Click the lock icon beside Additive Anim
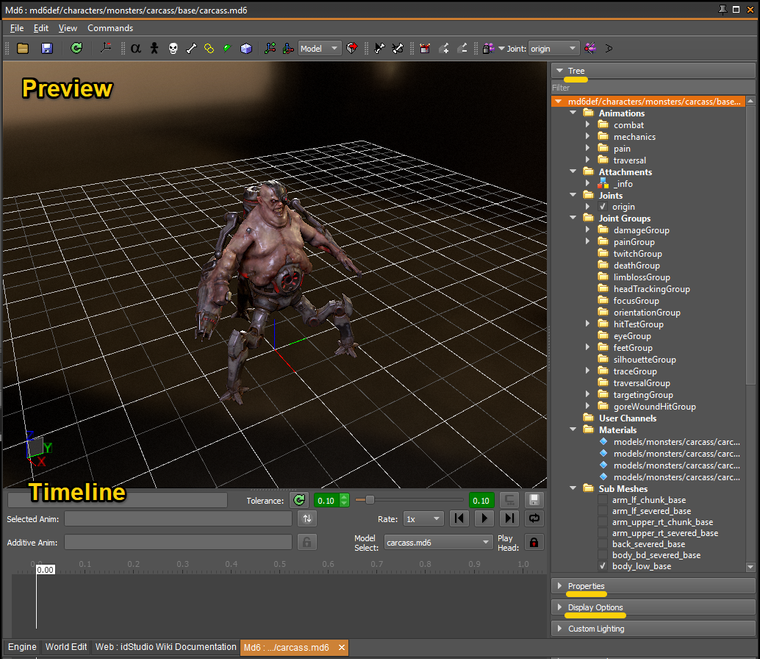 (x=307, y=542)
